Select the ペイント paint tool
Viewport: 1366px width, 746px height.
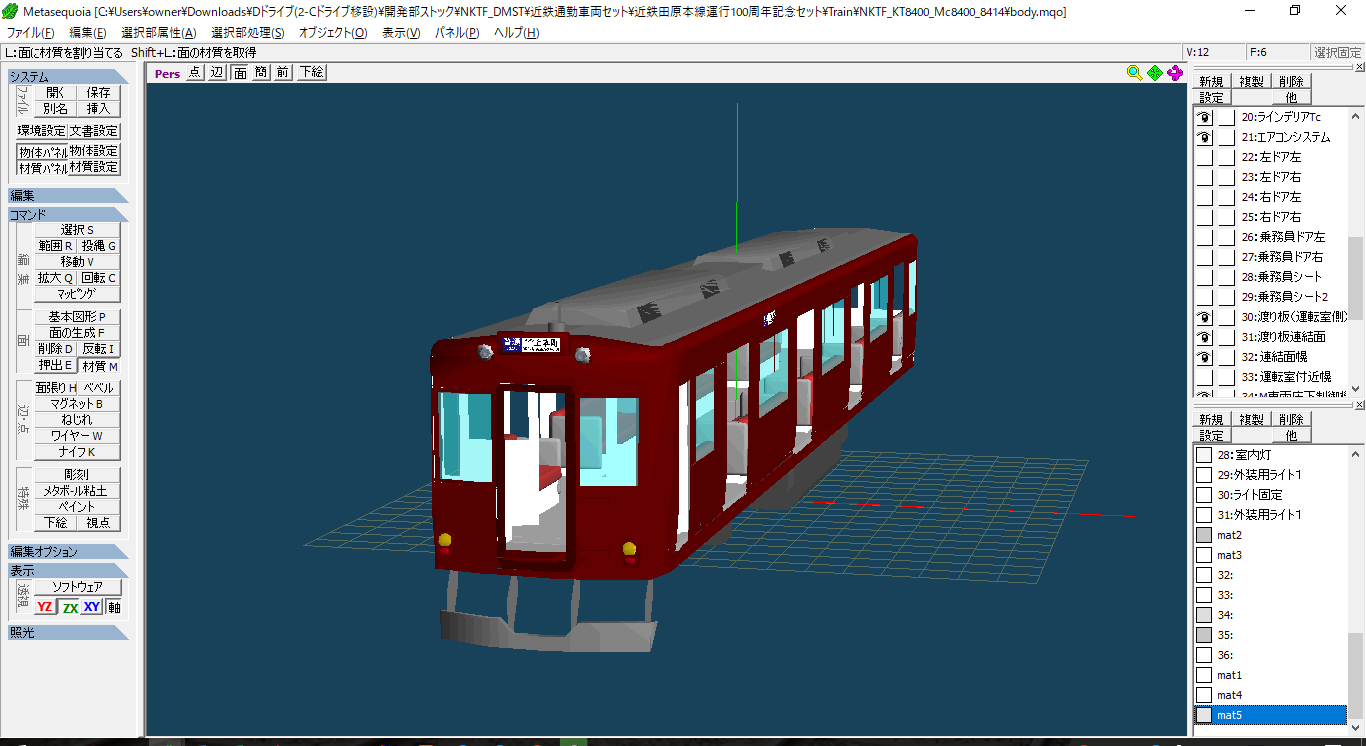(x=77, y=507)
